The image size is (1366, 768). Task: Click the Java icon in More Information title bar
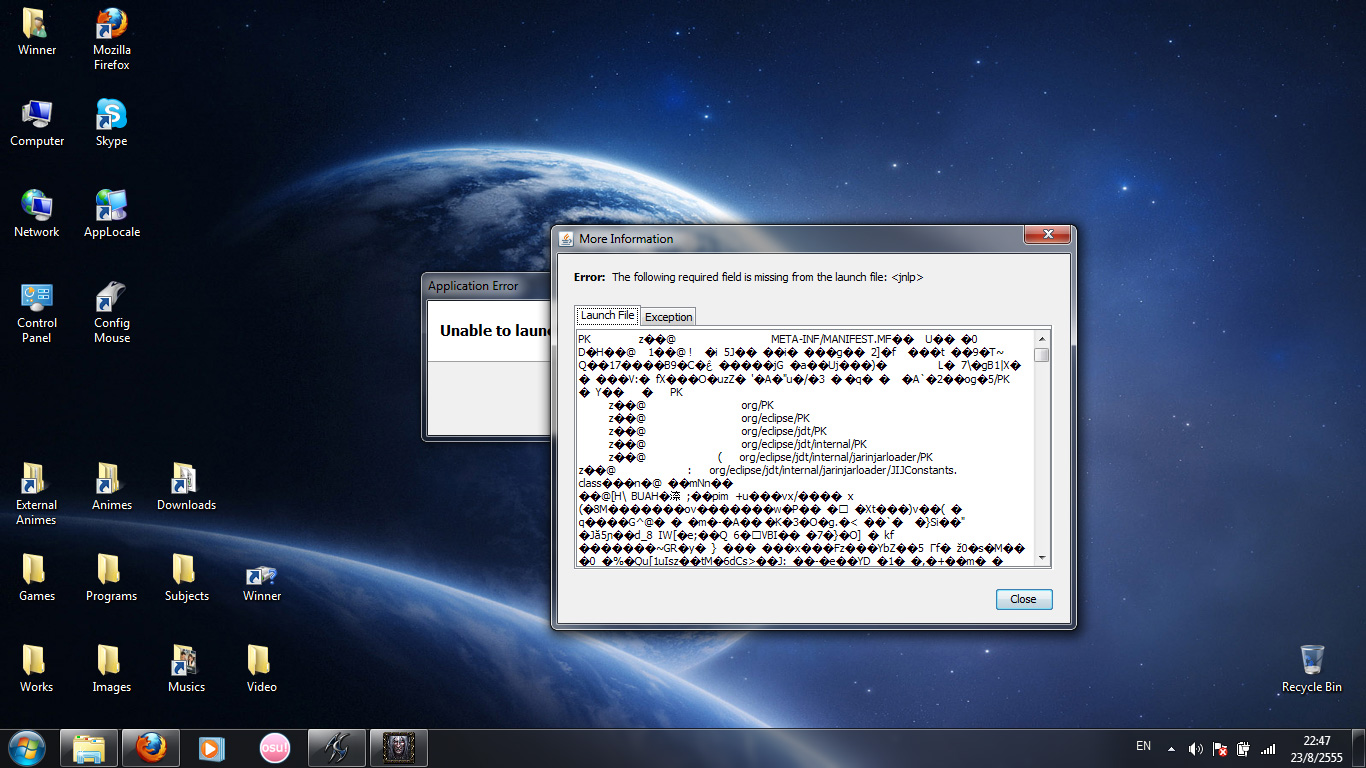point(566,239)
